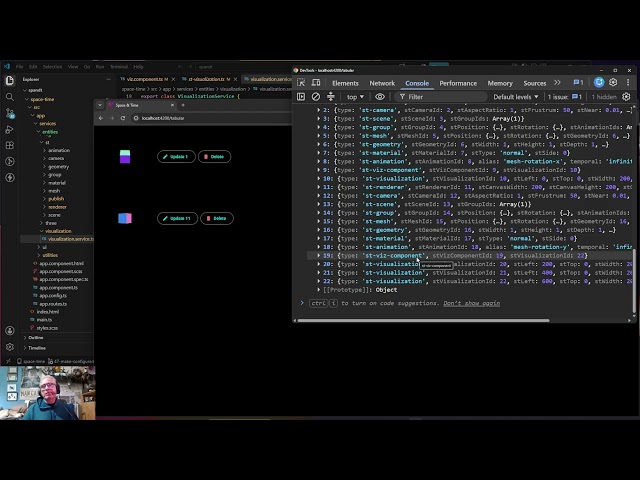640x480 pixels.
Task: Toggle live expression eye icon in console
Action: (380, 97)
